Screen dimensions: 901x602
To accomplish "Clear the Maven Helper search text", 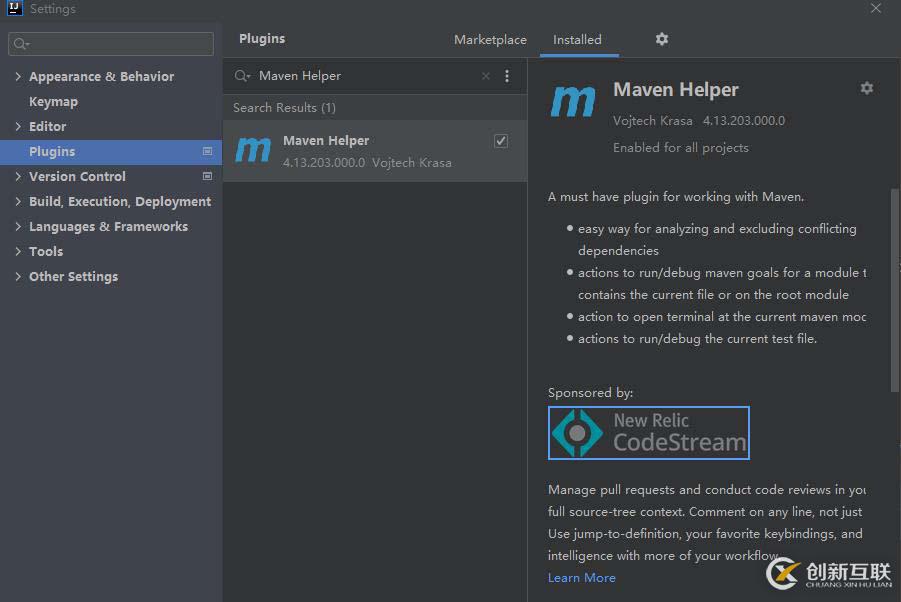I will (x=486, y=76).
